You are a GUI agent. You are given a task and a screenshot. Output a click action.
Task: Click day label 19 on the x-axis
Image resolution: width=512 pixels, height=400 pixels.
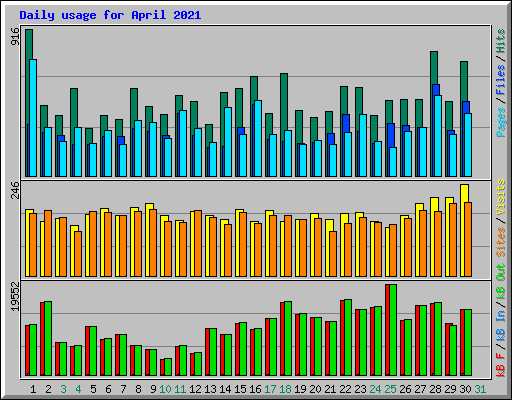[300, 389]
